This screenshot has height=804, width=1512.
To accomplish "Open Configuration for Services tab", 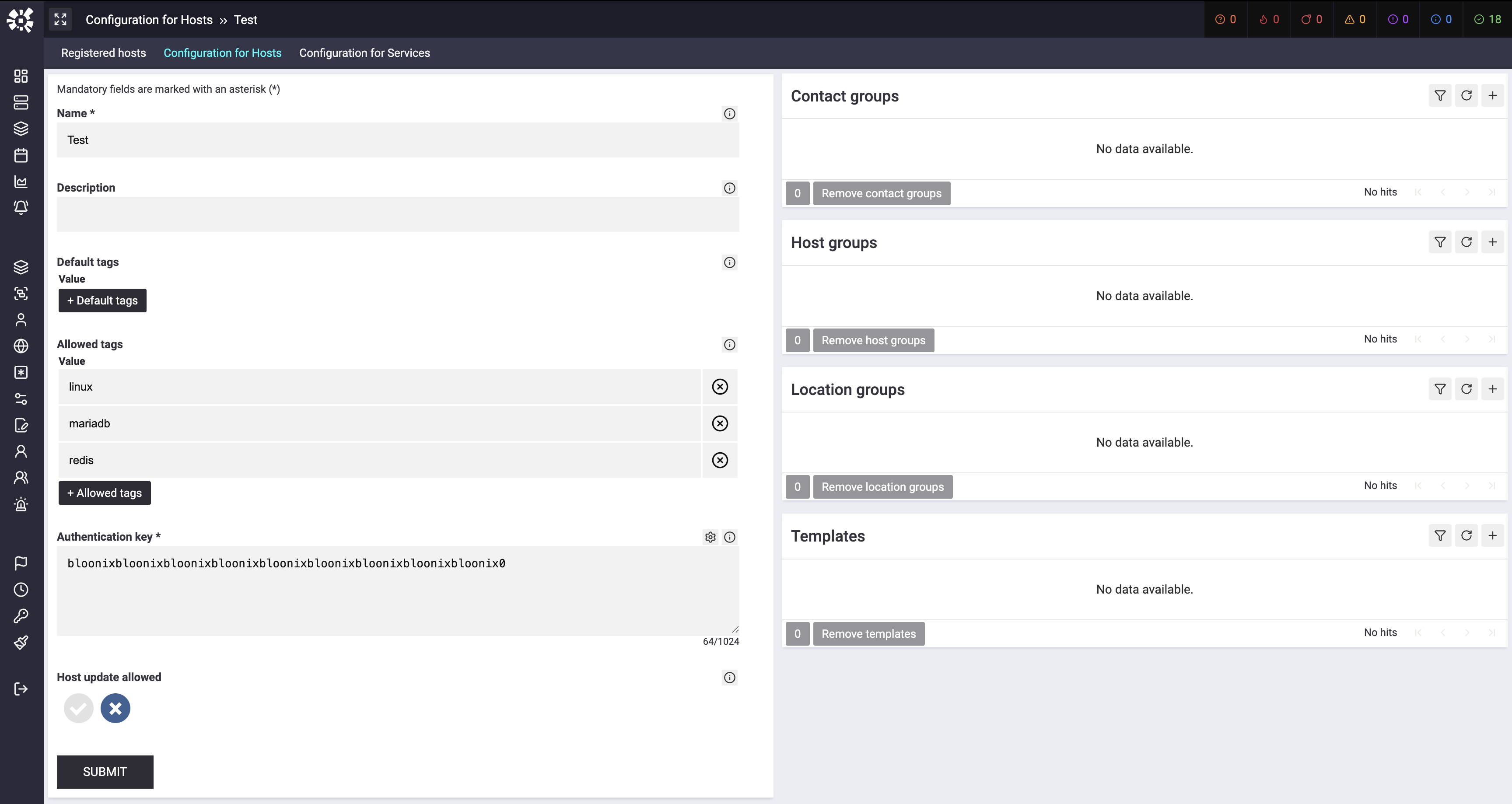I will tap(364, 53).
